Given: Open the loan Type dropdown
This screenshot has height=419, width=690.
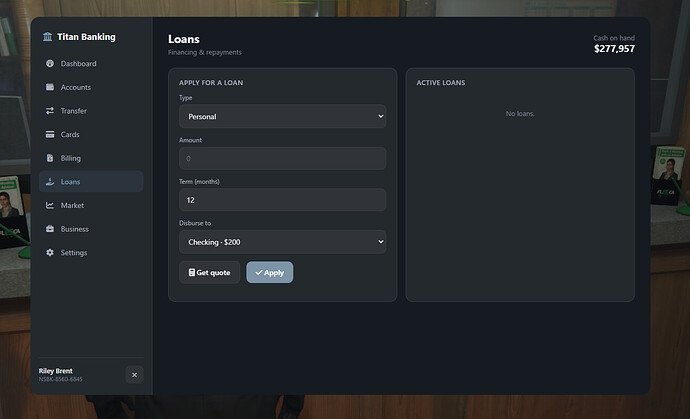Looking at the screenshot, I should point(283,116).
